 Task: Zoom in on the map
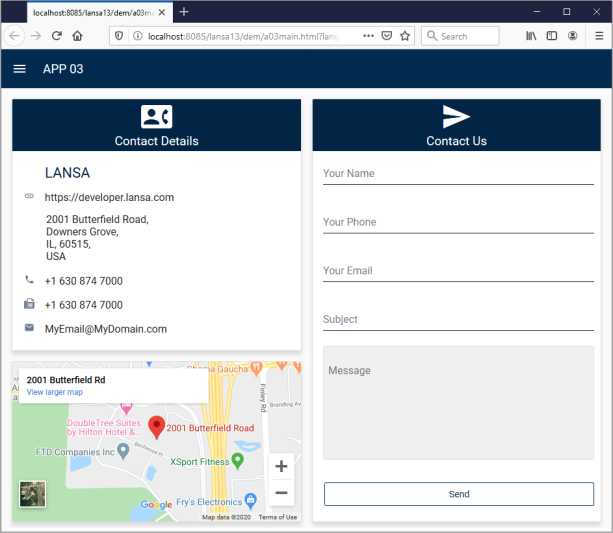click(x=281, y=466)
